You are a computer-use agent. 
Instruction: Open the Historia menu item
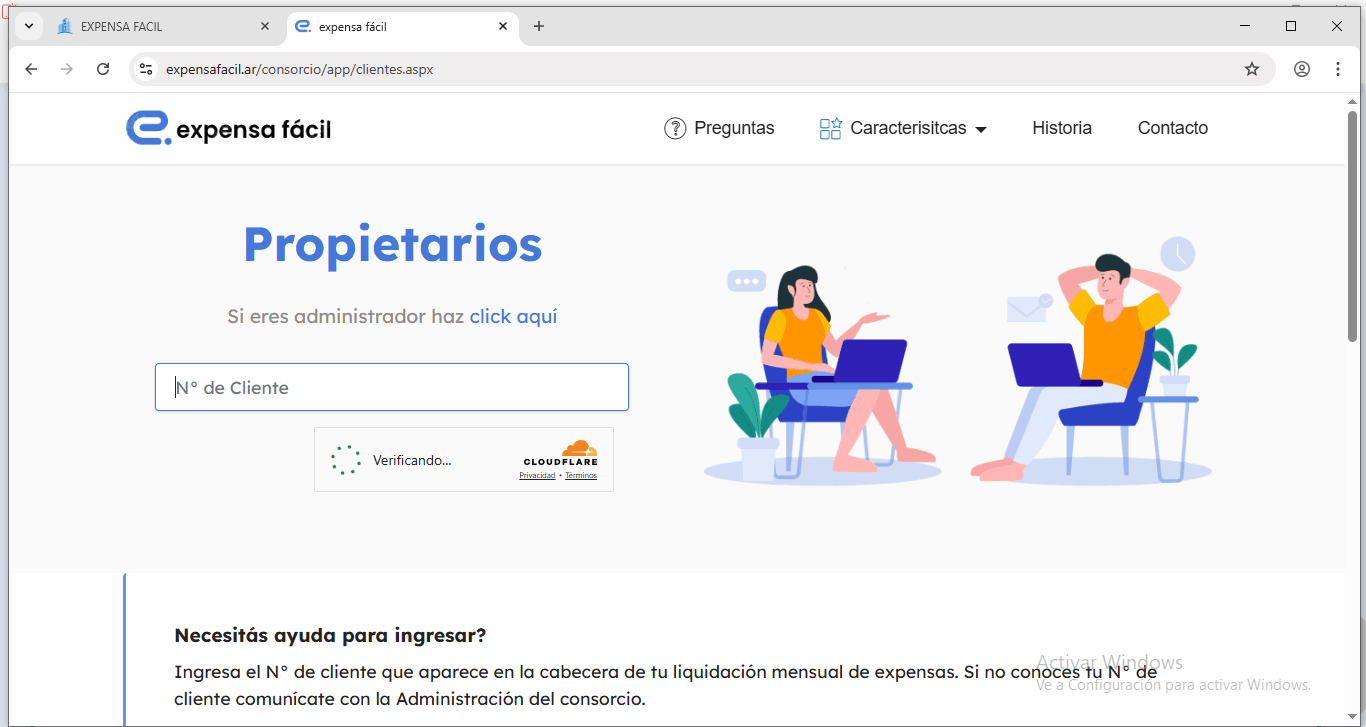[x=1062, y=128]
